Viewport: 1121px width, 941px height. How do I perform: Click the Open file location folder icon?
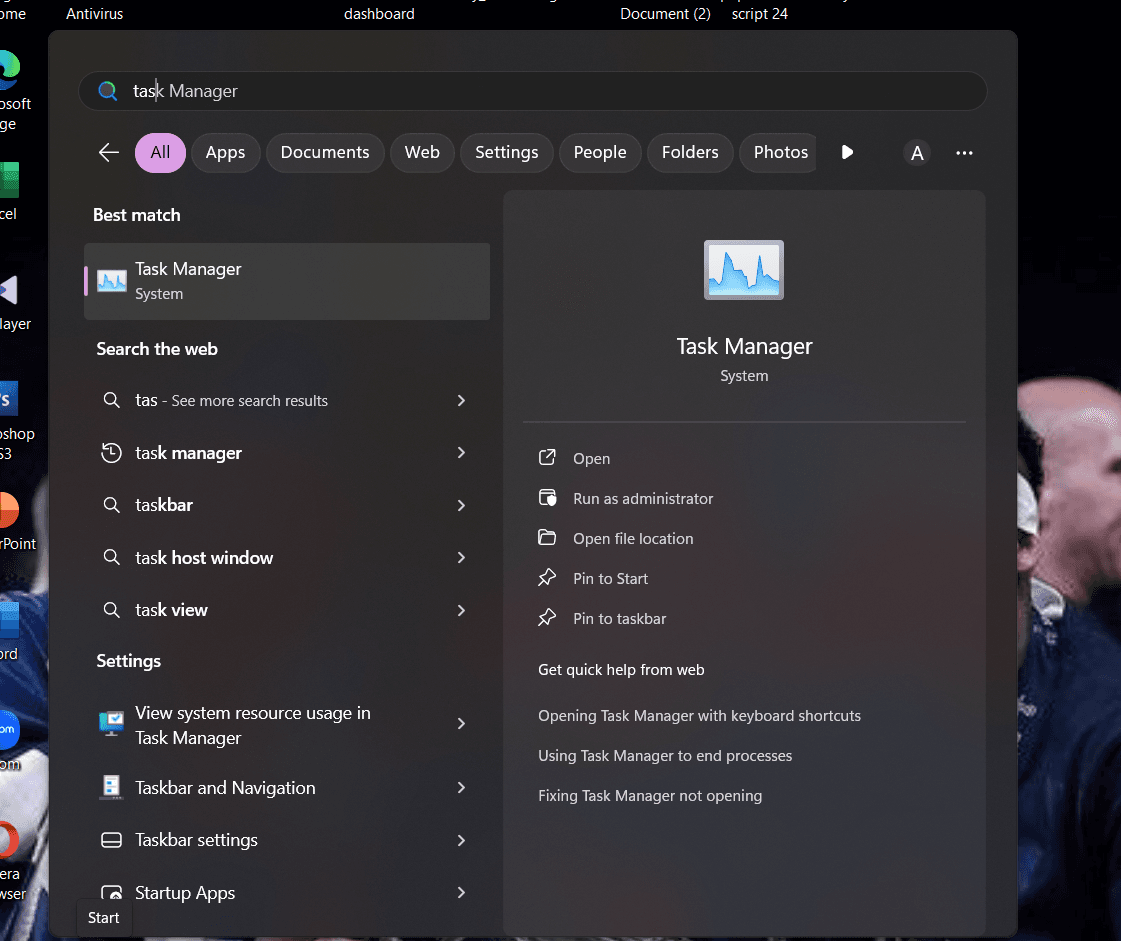547,538
